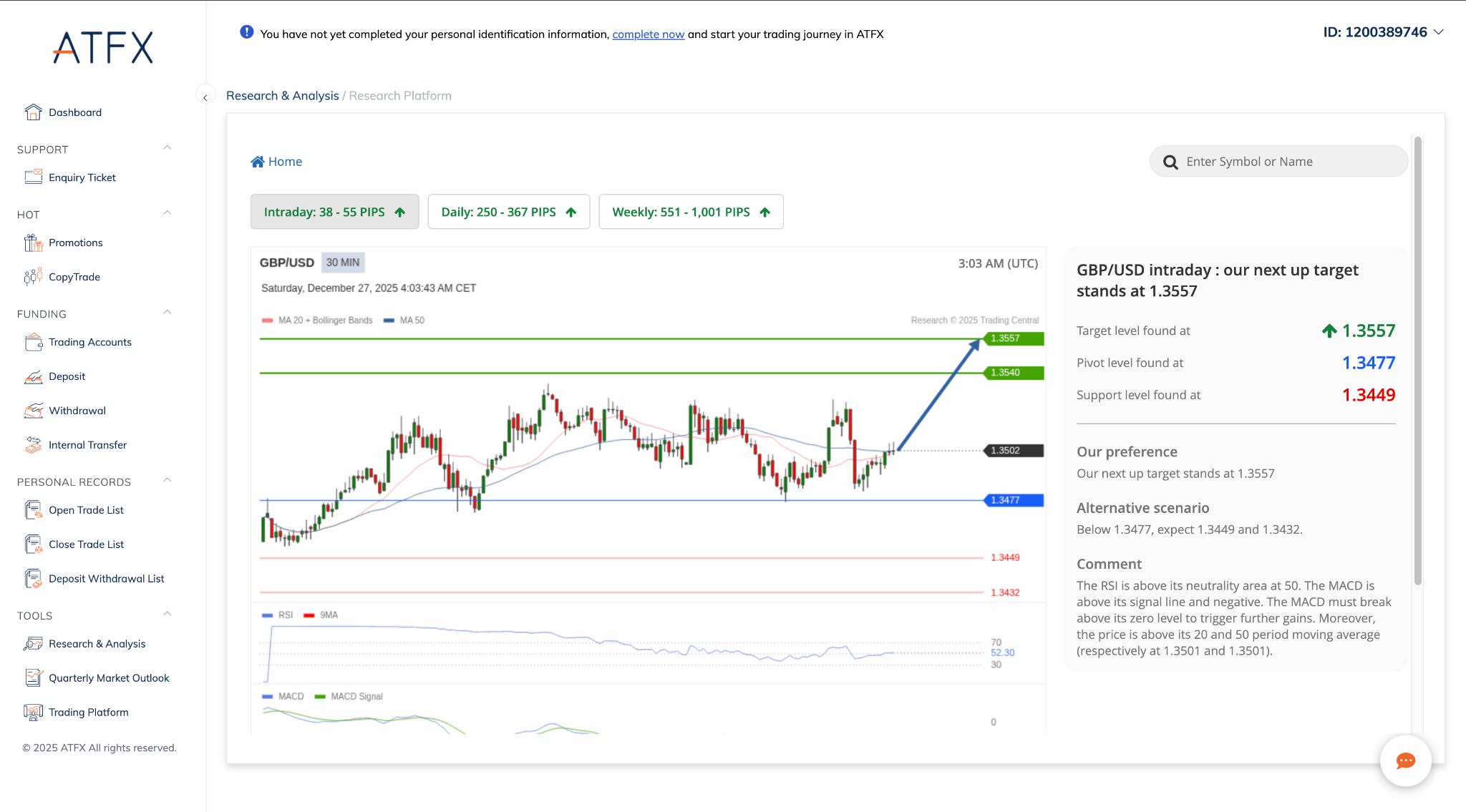The image size is (1466, 812).
Task: Click the MA 50 legend entry
Action: (x=404, y=321)
